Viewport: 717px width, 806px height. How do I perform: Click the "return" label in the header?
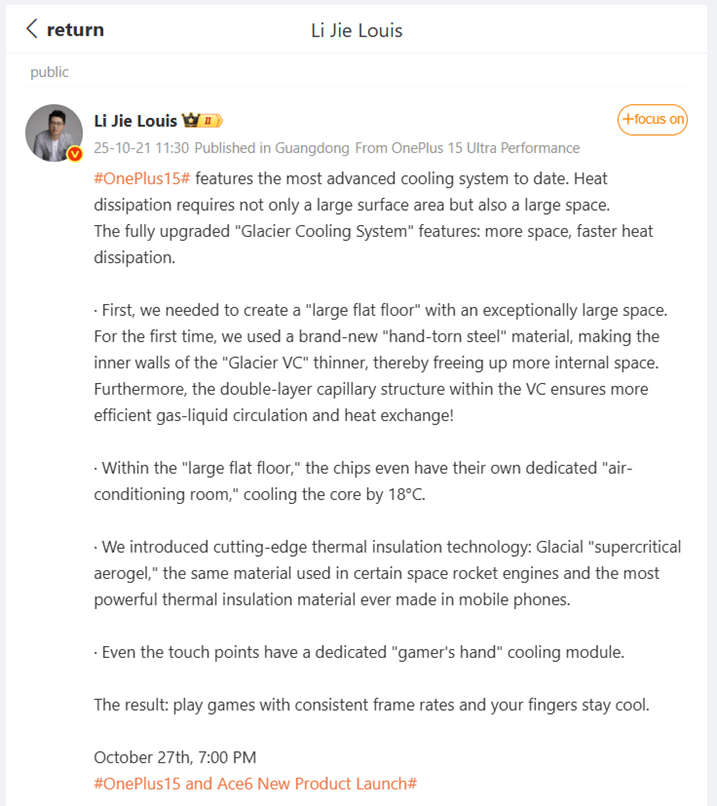click(x=75, y=30)
